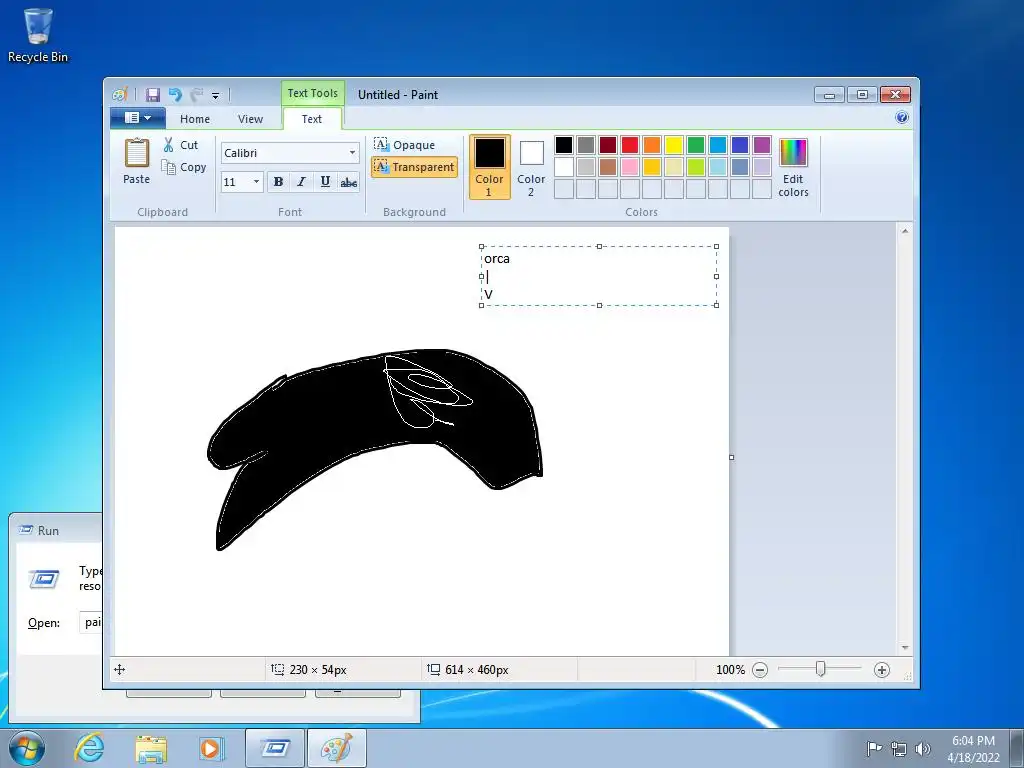Open Edit colors dialog

point(793,168)
